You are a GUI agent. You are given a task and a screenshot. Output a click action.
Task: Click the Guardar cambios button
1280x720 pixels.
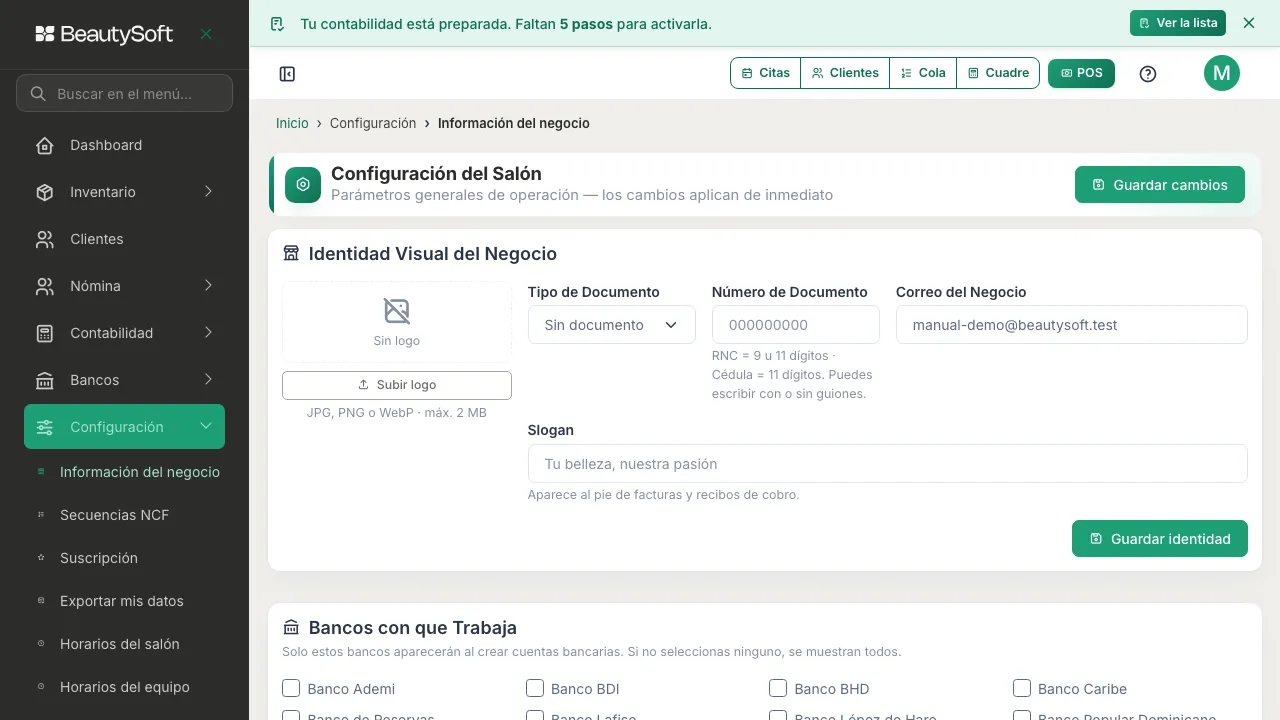coord(1160,185)
